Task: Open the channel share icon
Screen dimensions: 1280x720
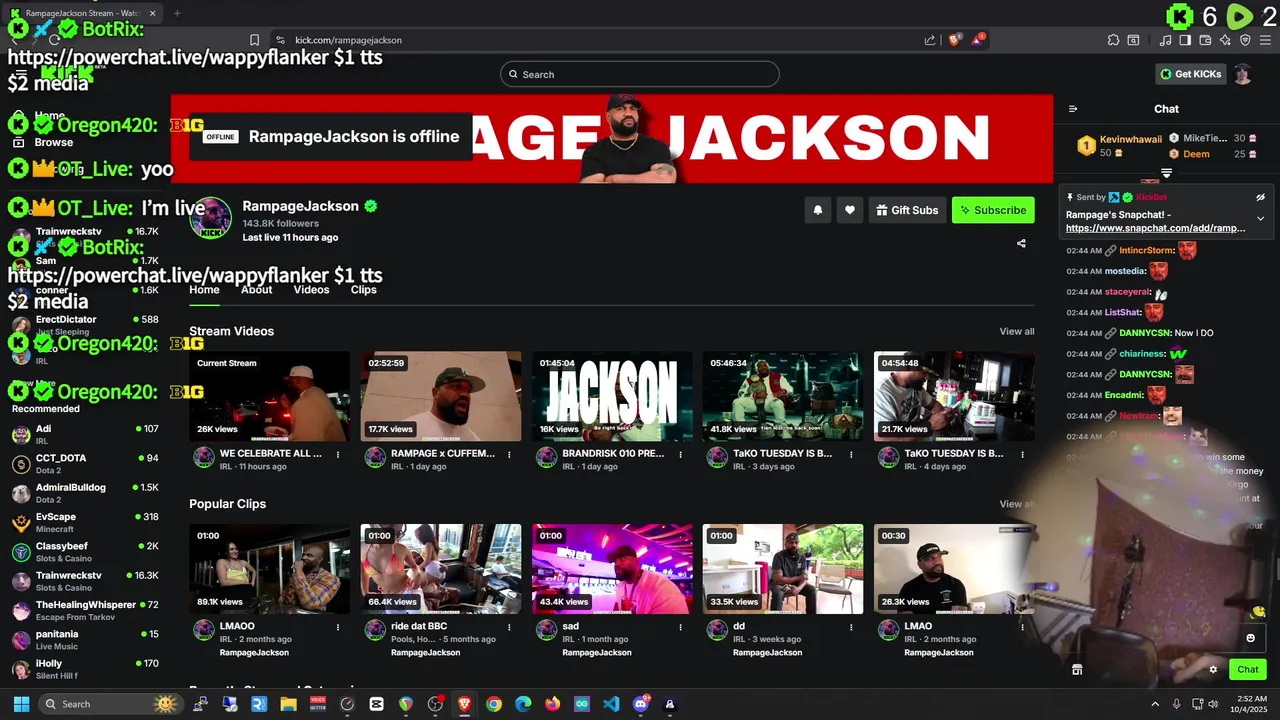Action: click(1021, 243)
